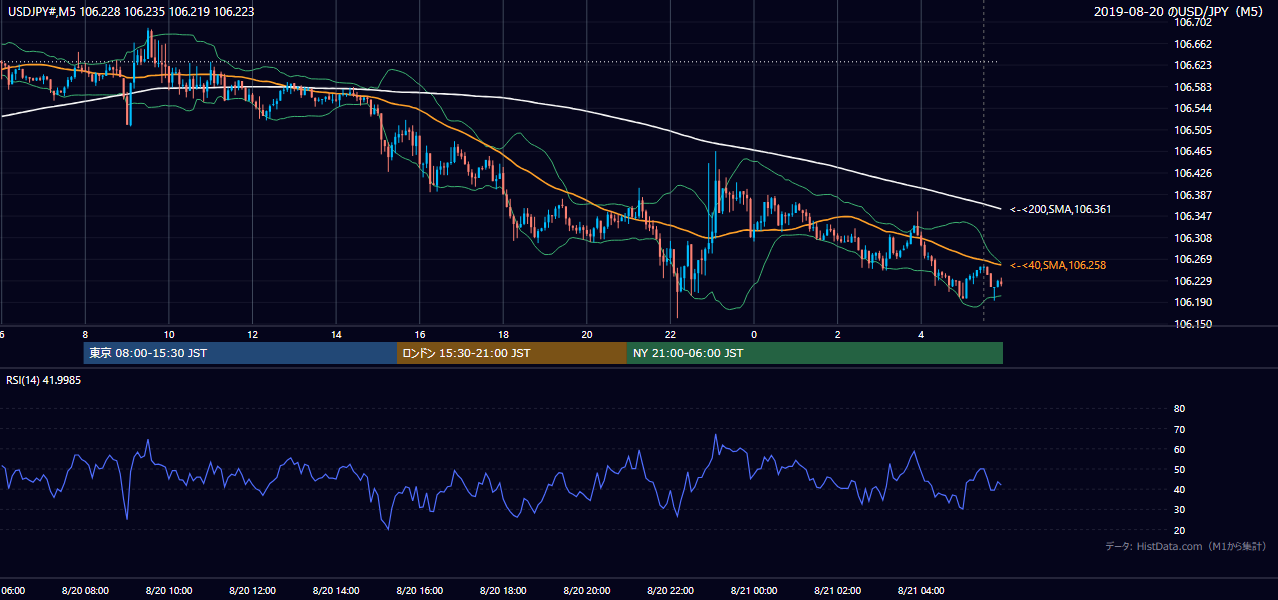Click the 8/21 04:00 date axis label
Screen dimensions: 1278x600
[x=921, y=590]
